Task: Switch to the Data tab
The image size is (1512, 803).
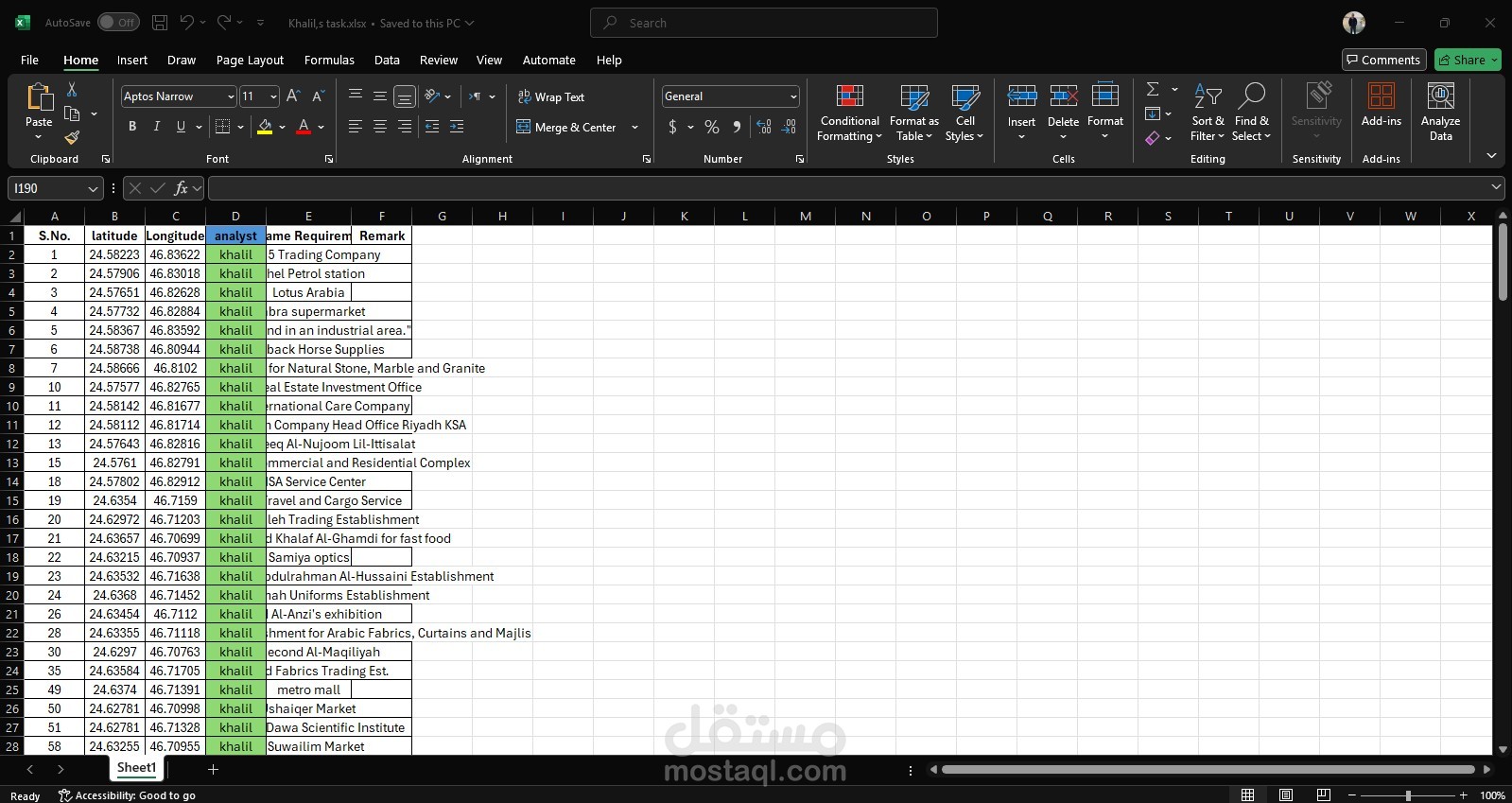Action: (387, 60)
